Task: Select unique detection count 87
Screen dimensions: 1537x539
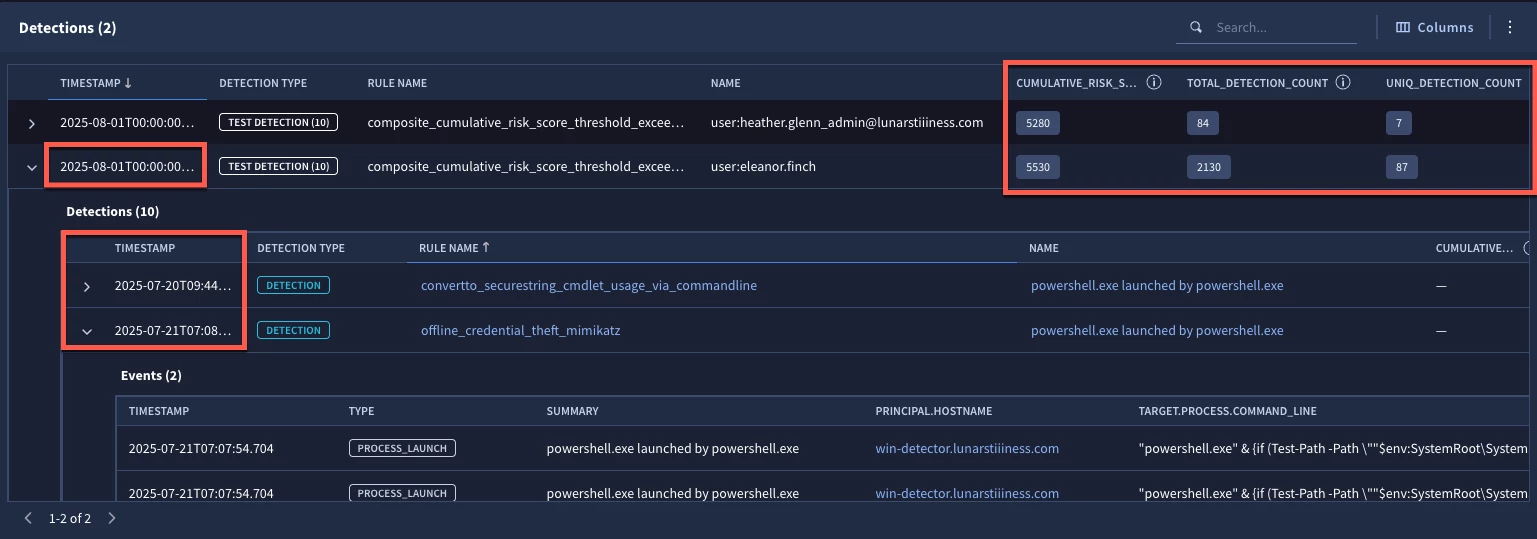Action: (1401, 167)
